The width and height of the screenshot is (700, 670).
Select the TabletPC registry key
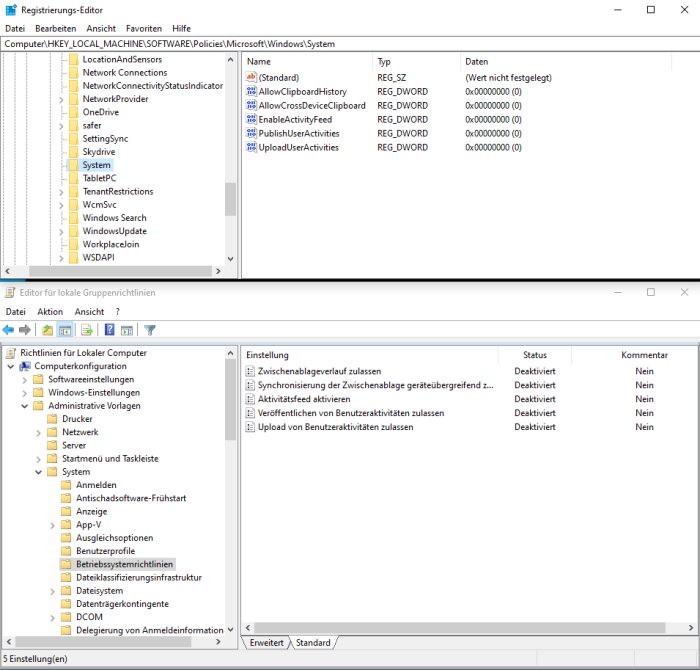[100, 178]
